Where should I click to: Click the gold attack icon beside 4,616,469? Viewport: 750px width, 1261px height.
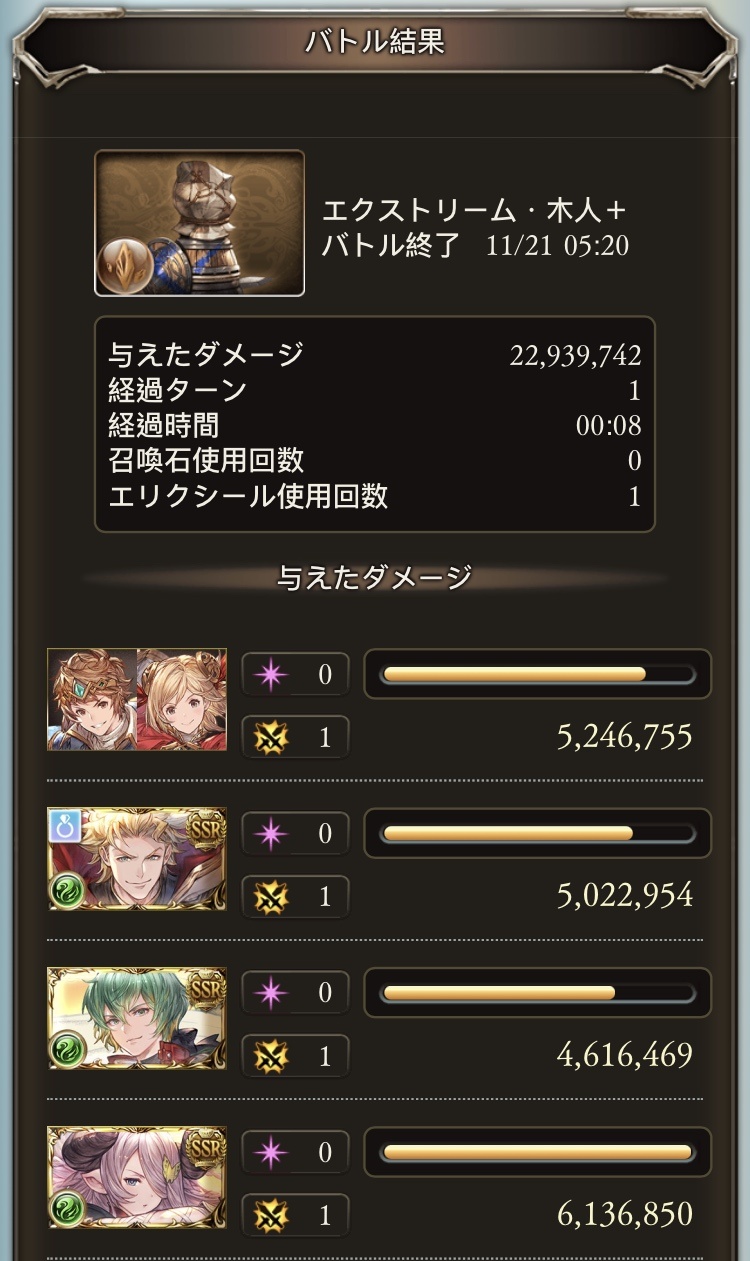click(268, 1055)
